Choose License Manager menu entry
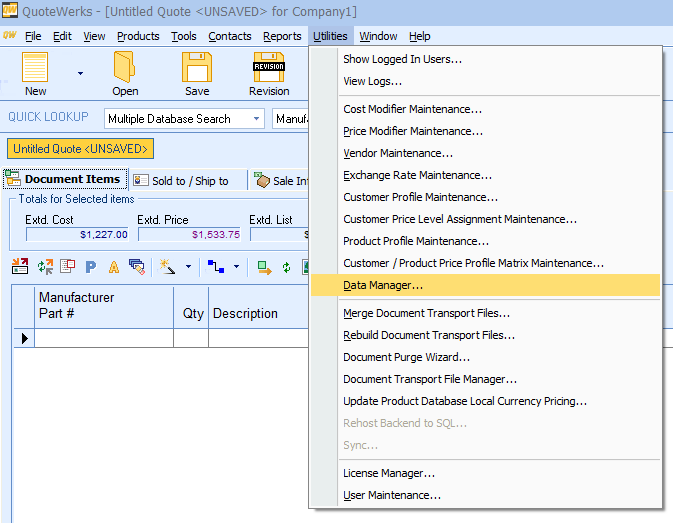673x523 pixels. tap(389, 473)
